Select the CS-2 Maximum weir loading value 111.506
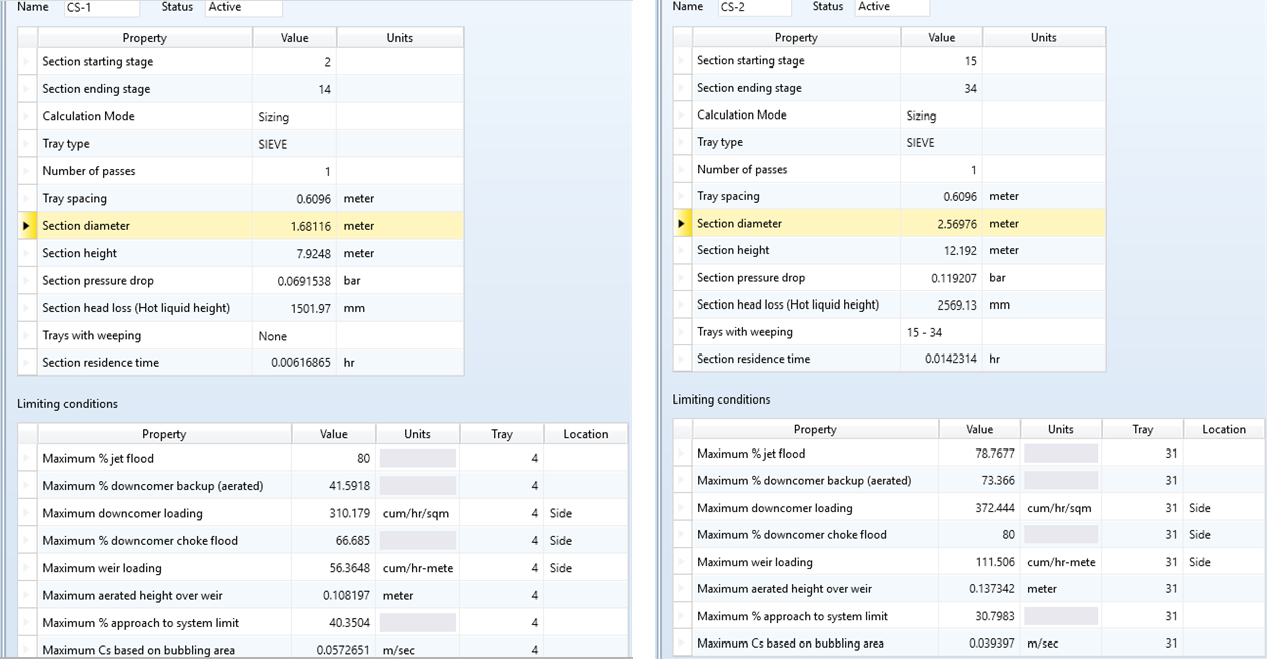The width and height of the screenshot is (1270, 659). (x=980, y=562)
